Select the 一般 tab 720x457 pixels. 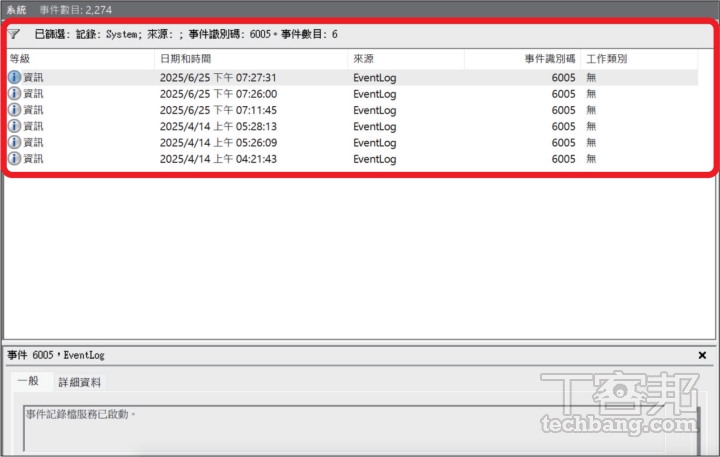pyautogui.click(x=28, y=382)
